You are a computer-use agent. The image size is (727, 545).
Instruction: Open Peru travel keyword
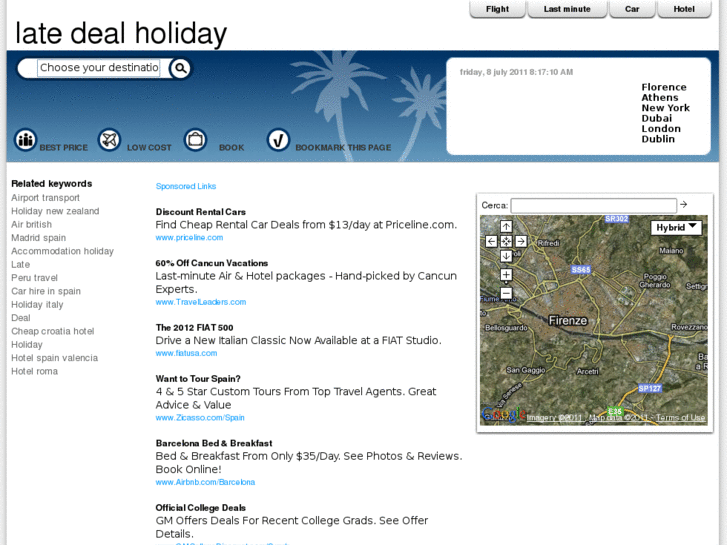34,278
